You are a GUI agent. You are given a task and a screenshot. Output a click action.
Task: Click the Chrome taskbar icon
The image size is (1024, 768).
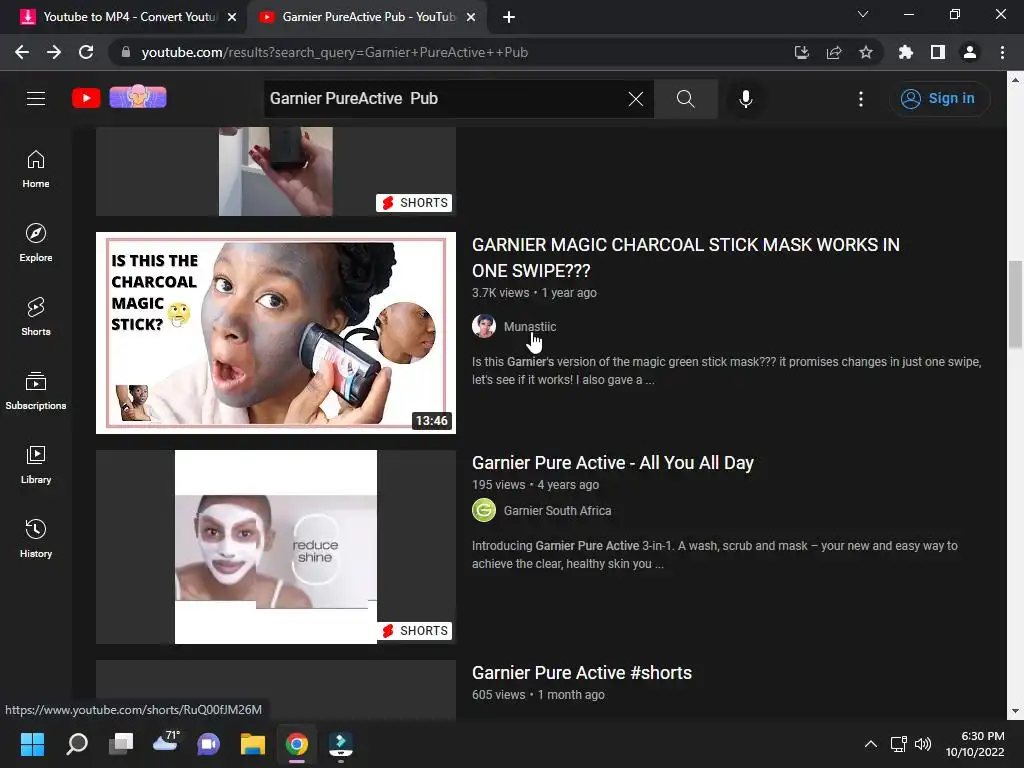click(x=296, y=744)
